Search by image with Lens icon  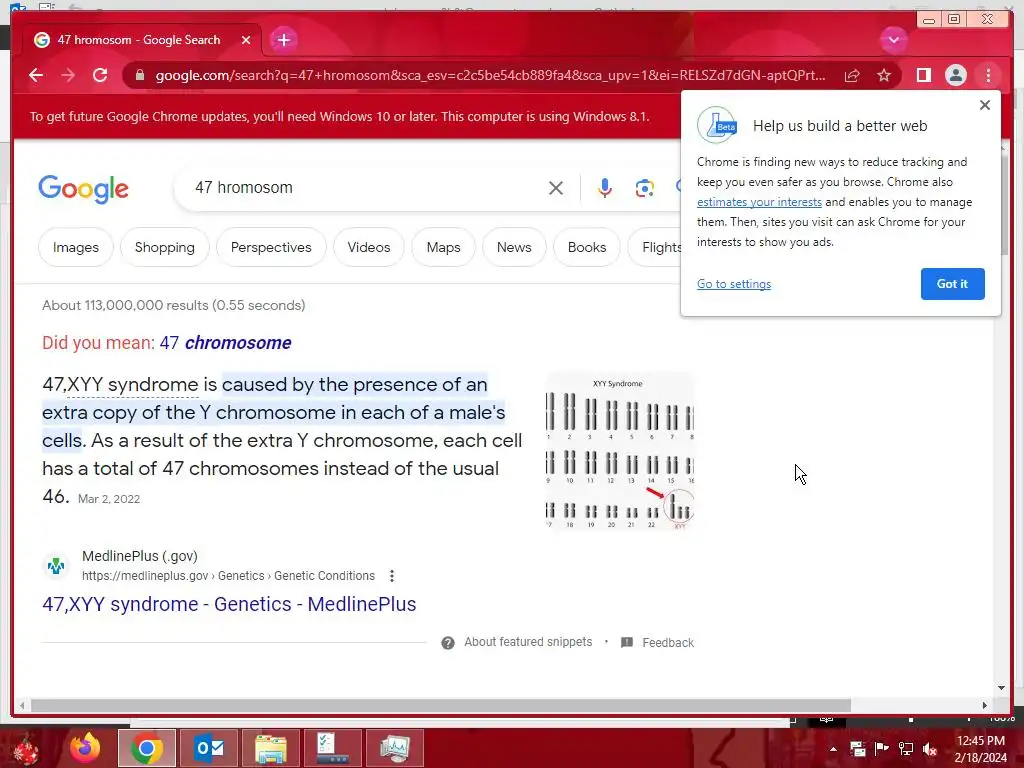coord(645,188)
